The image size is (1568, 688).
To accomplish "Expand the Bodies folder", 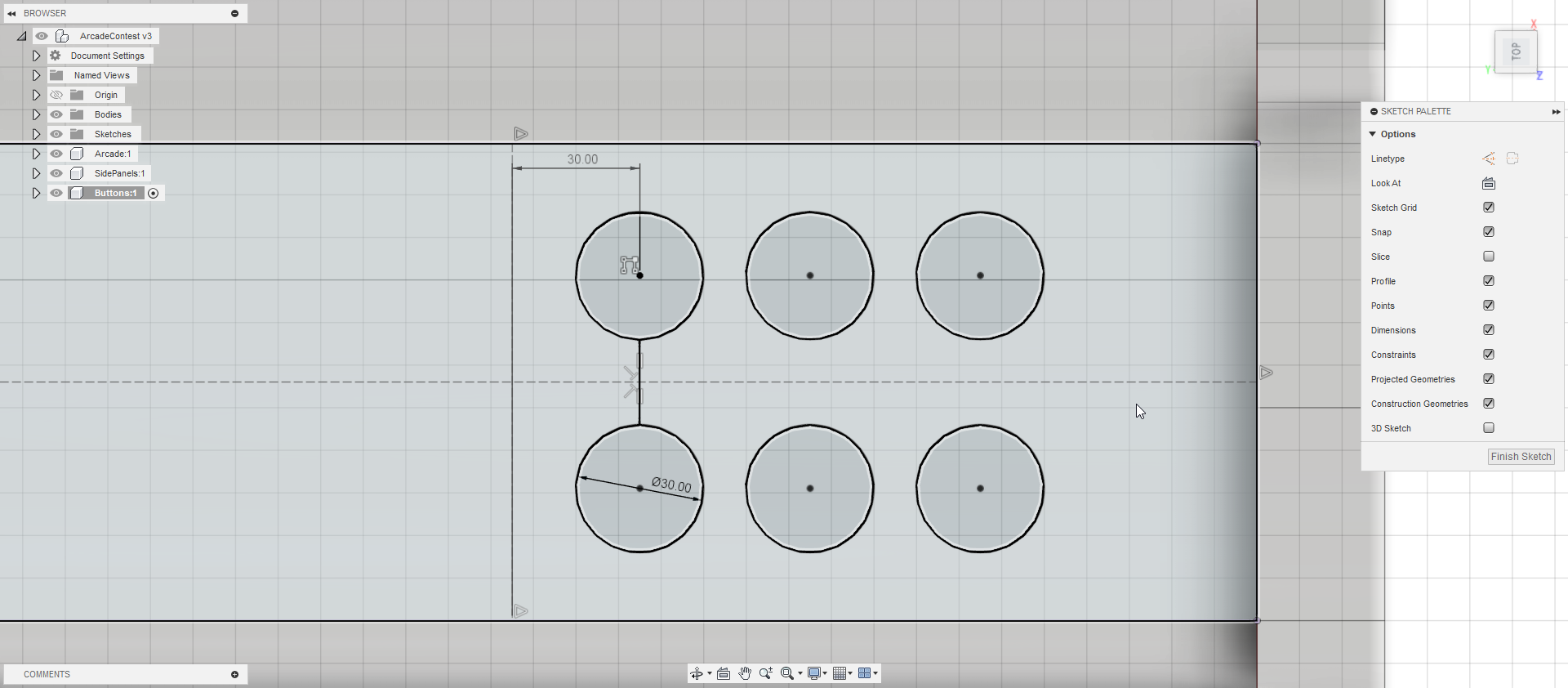I will pos(36,114).
